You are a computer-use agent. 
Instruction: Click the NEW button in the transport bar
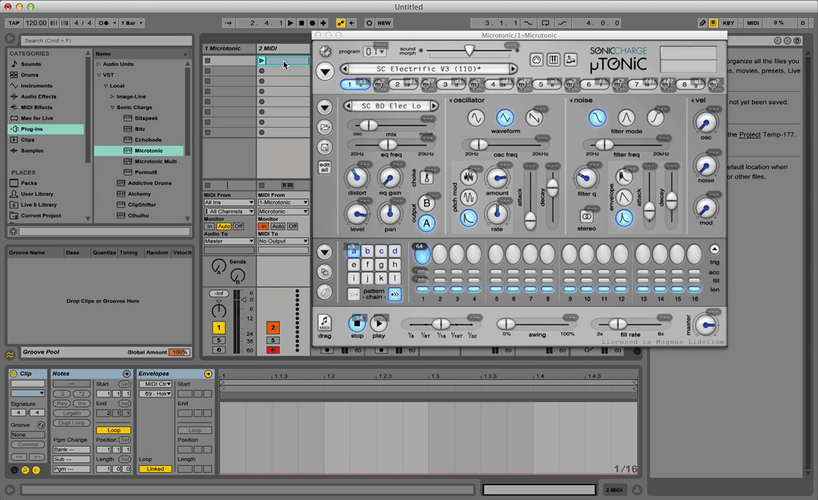pos(384,23)
